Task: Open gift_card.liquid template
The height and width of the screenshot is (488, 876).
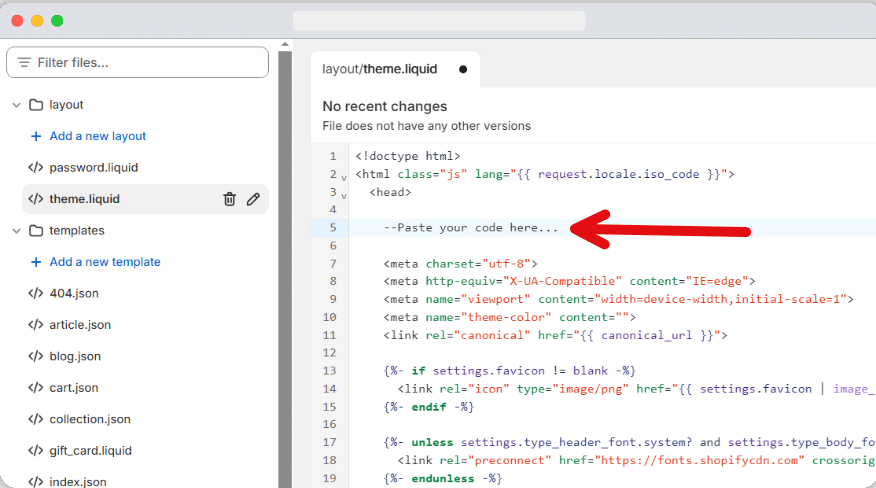Action: 91,451
